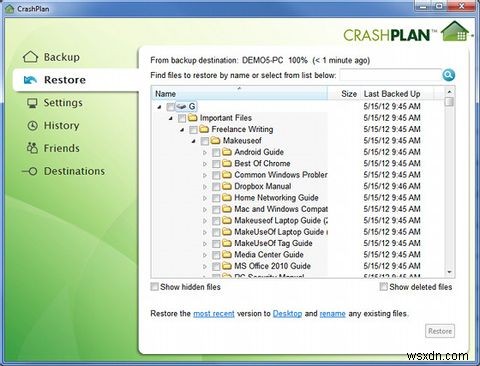This screenshot has height=366, width=480.
Task: Tick the G drive checkbox
Action: pyautogui.click(x=170, y=107)
